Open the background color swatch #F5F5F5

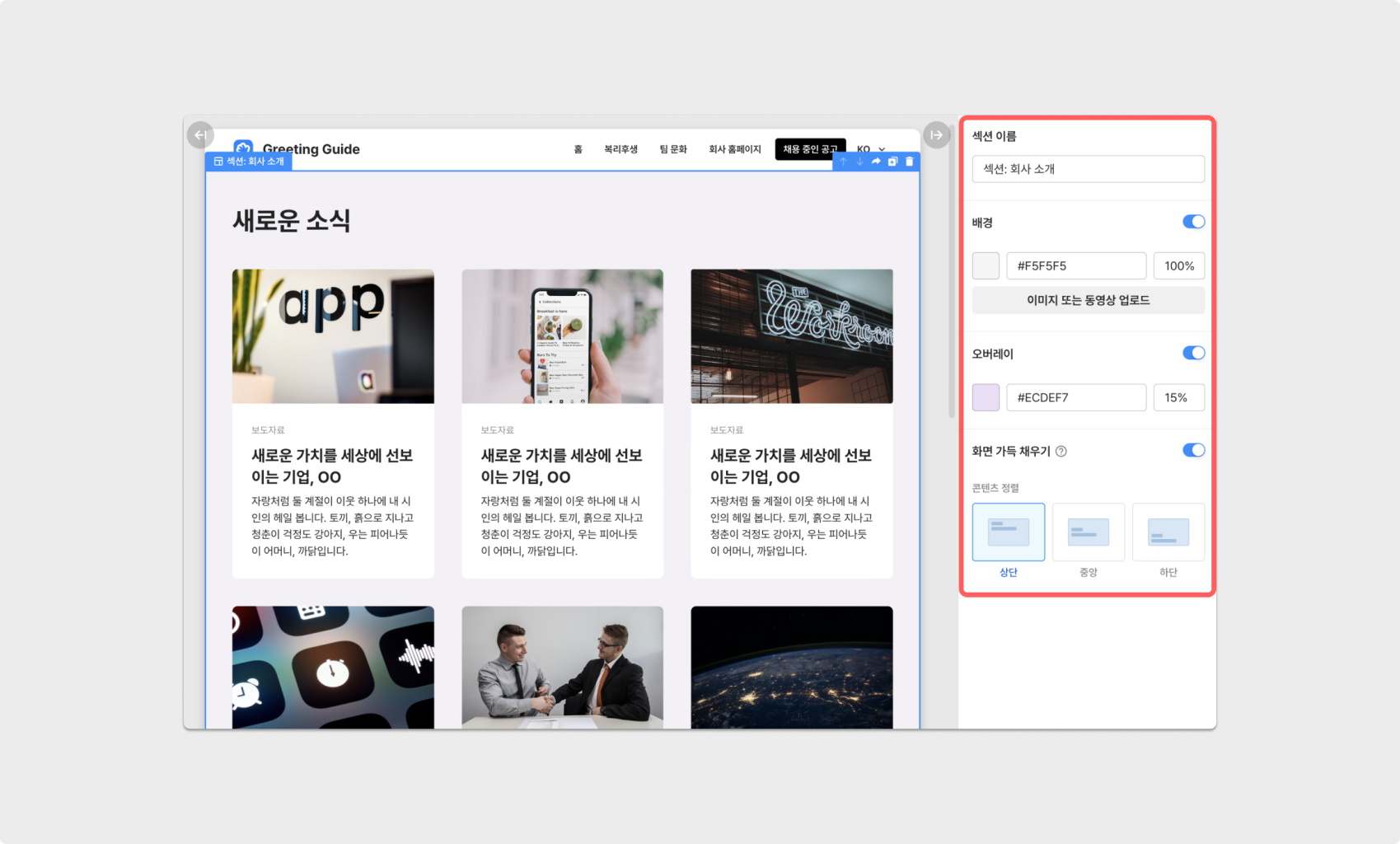pos(986,265)
